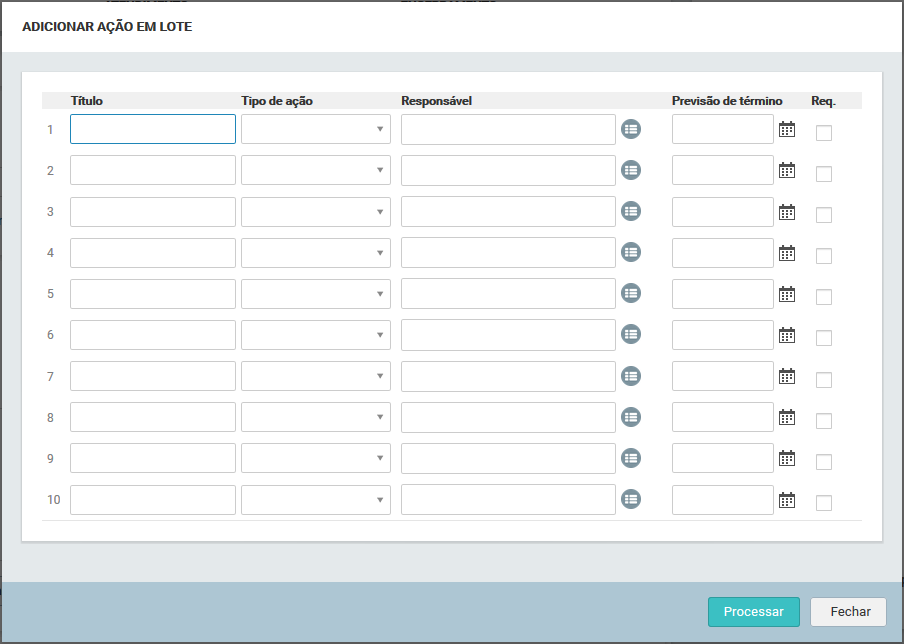904x644 pixels.
Task: Click the Responsável text field in row 4
Action: [508, 253]
